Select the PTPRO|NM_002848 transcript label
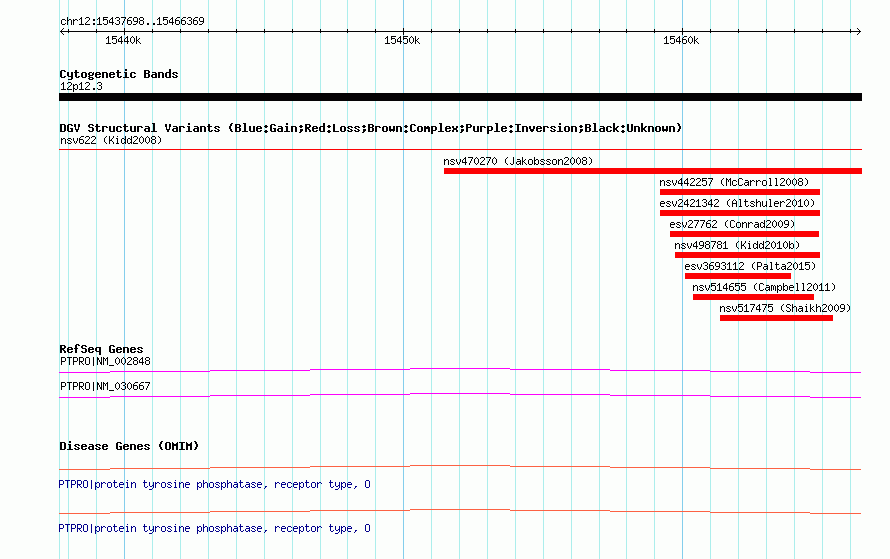 (105, 362)
